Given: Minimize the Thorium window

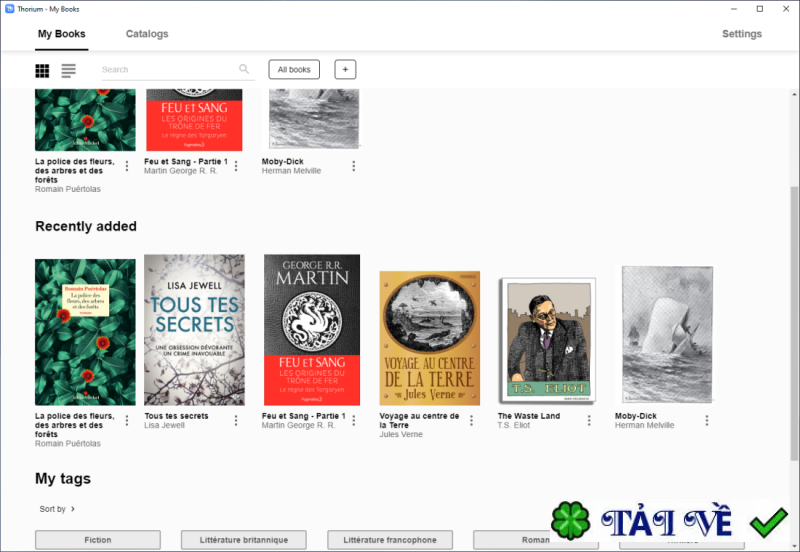Looking at the screenshot, I should click(734, 9).
